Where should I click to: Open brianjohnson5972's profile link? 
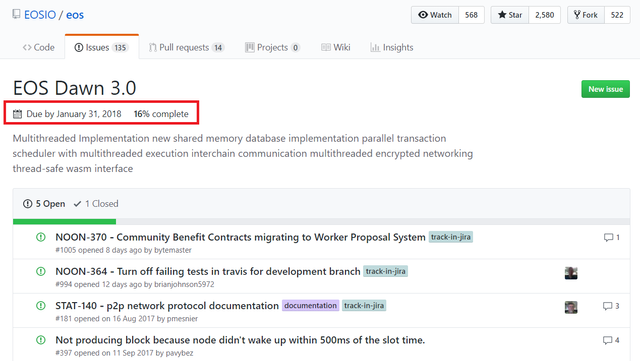tap(184, 284)
